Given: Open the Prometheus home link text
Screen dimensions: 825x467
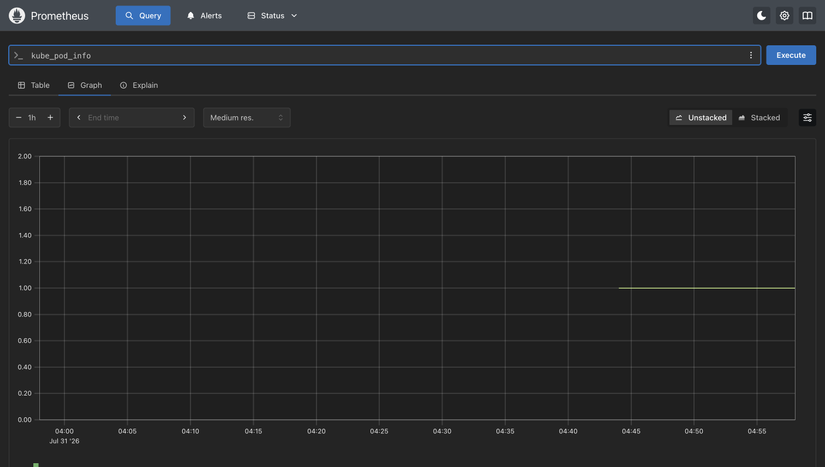Looking at the screenshot, I should (59, 16).
